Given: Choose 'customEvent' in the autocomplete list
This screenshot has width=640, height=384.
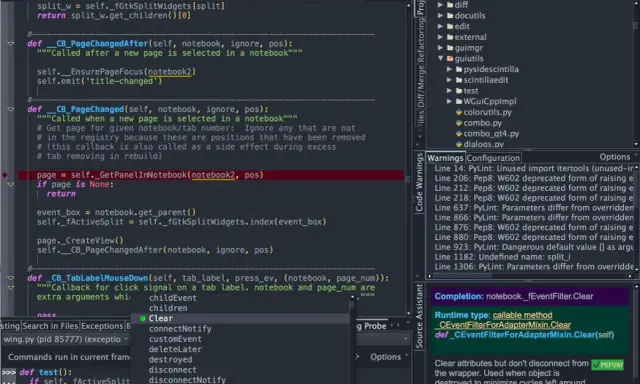Looking at the screenshot, I should pos(175,339).
